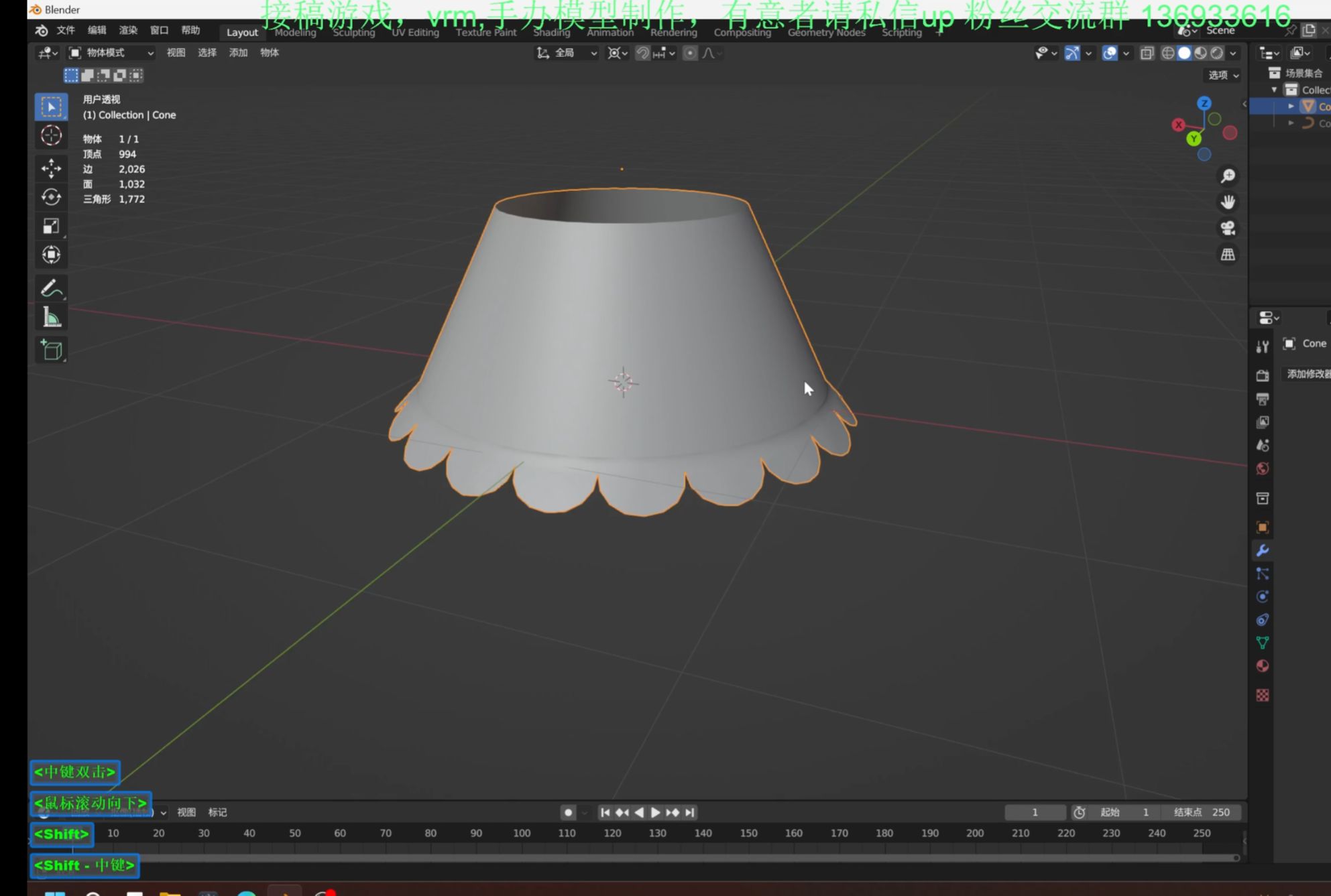Toggle proportional editing

(x=690, y=53)
